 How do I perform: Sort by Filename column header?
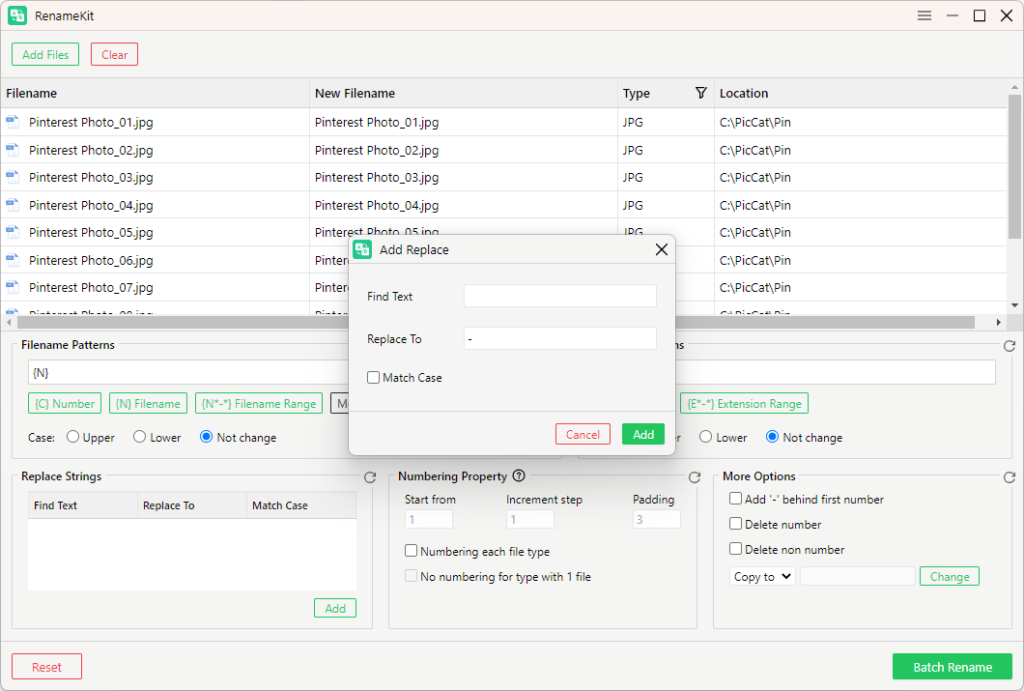155,93
